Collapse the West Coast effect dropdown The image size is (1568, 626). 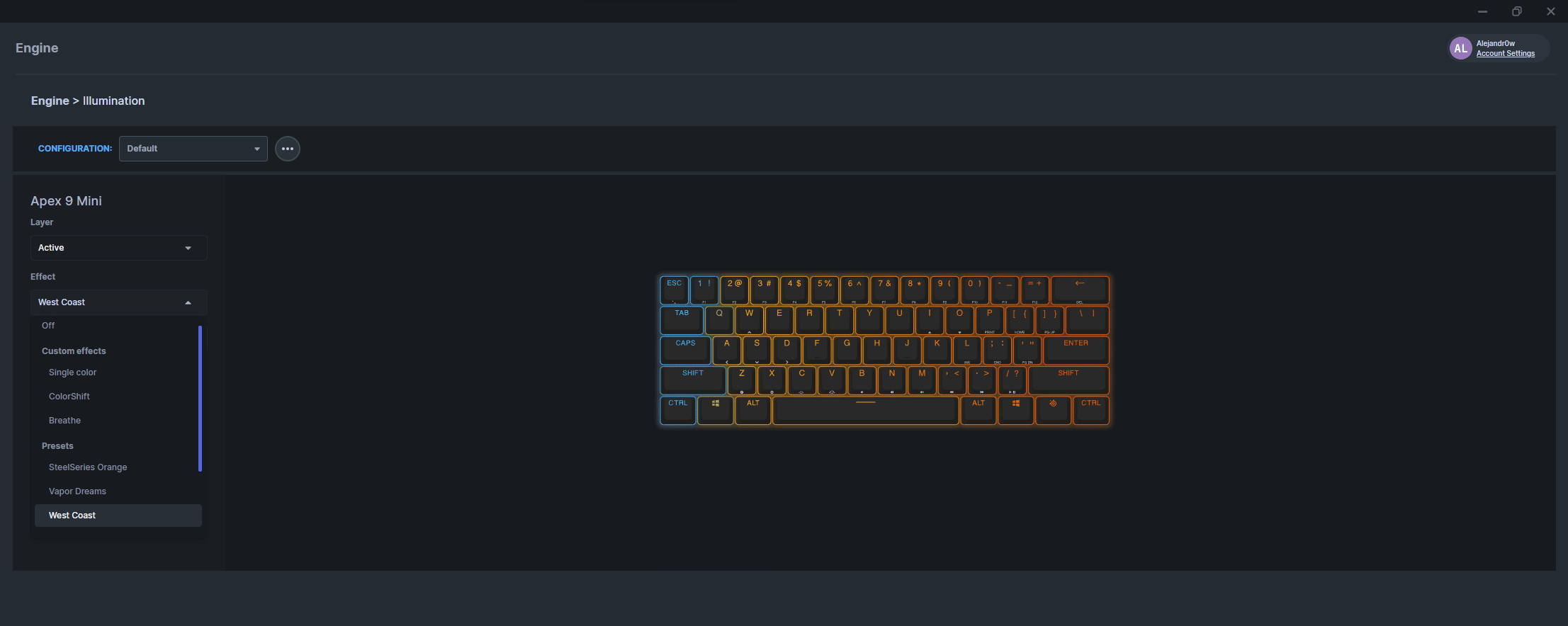coord(118,302)
